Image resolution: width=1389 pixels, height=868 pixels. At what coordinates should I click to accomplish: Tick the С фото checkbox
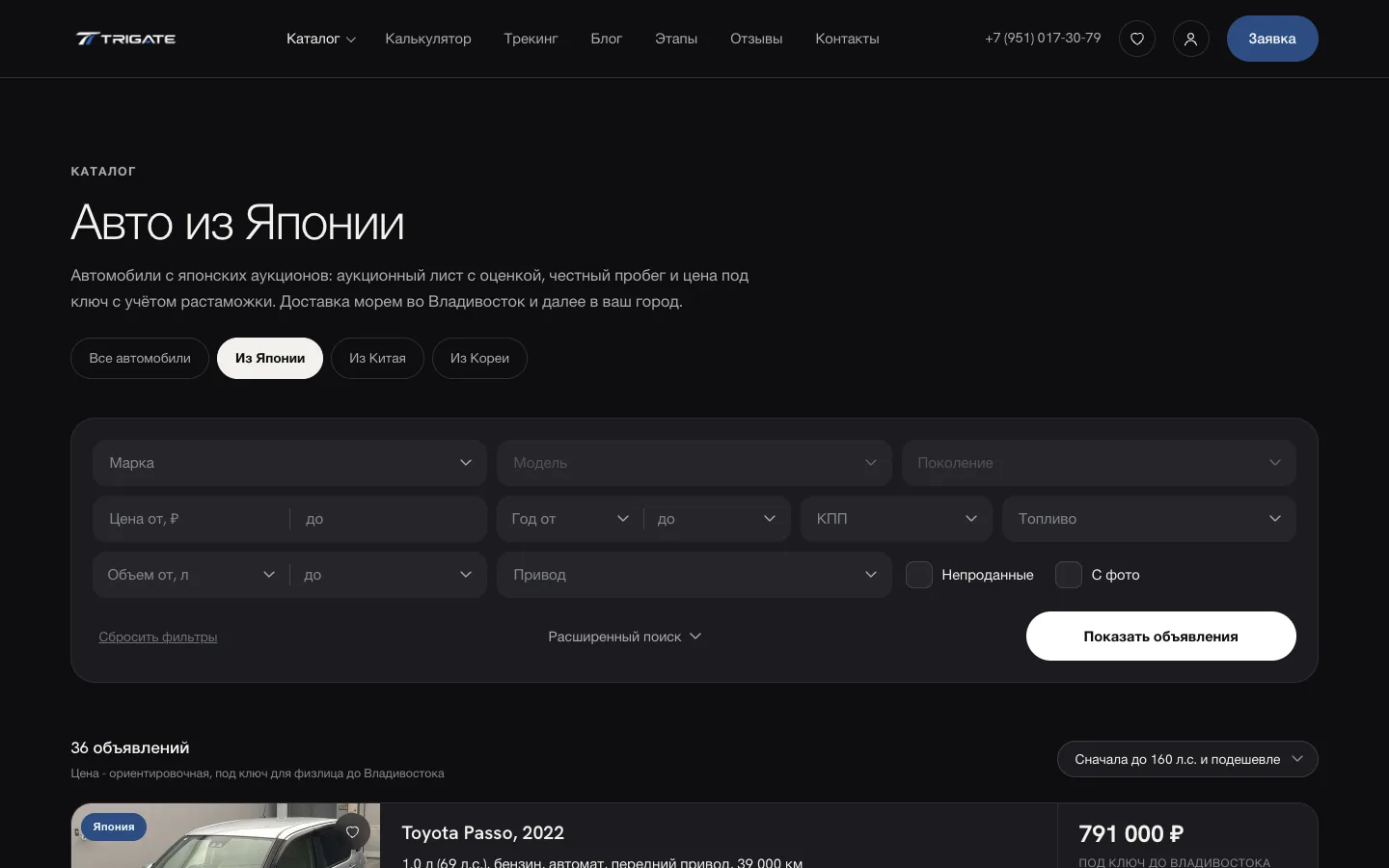pyautogui.click(x=1069, y=575)
